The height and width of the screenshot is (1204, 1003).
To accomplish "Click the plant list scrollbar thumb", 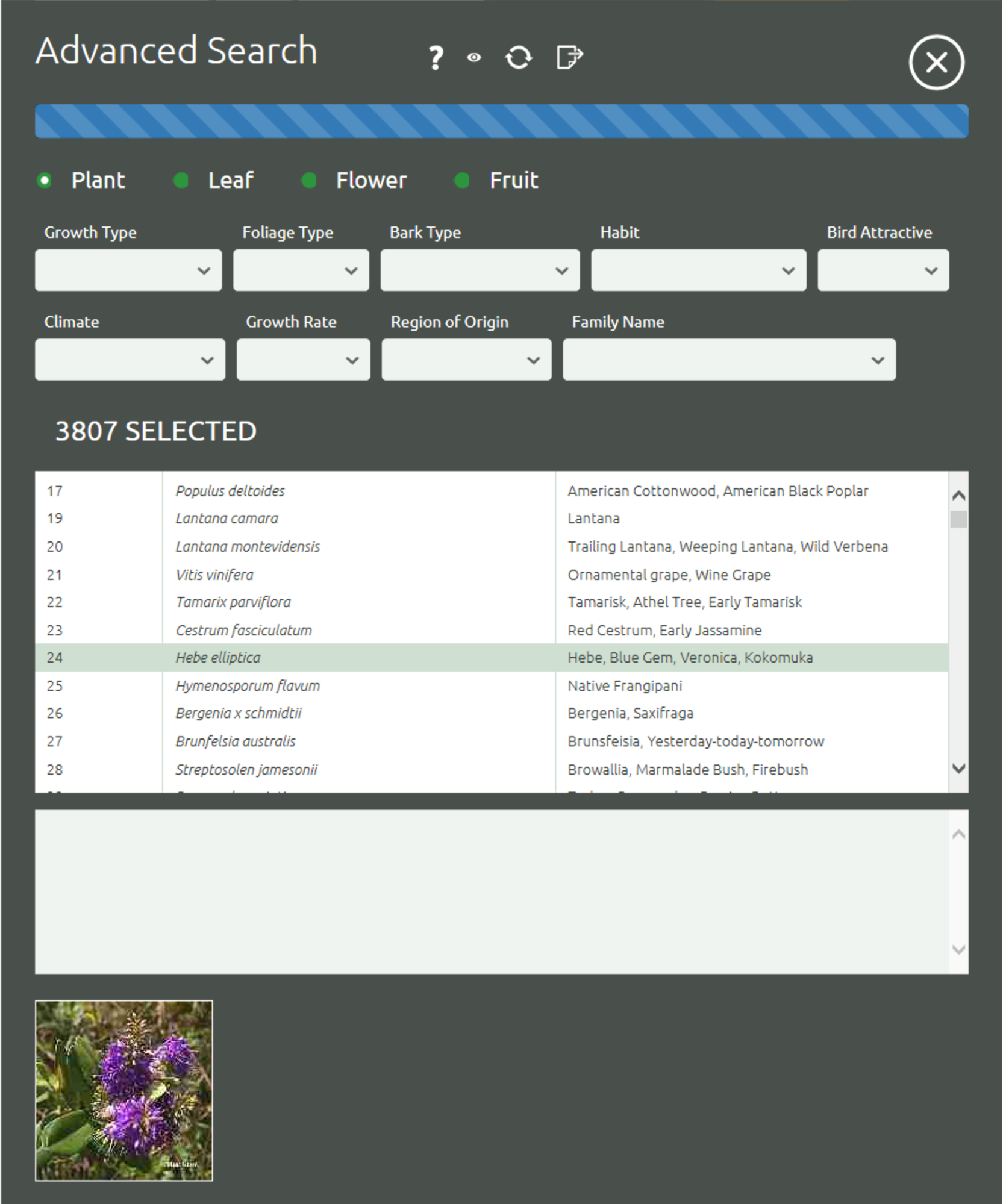I will pos(959,519).
